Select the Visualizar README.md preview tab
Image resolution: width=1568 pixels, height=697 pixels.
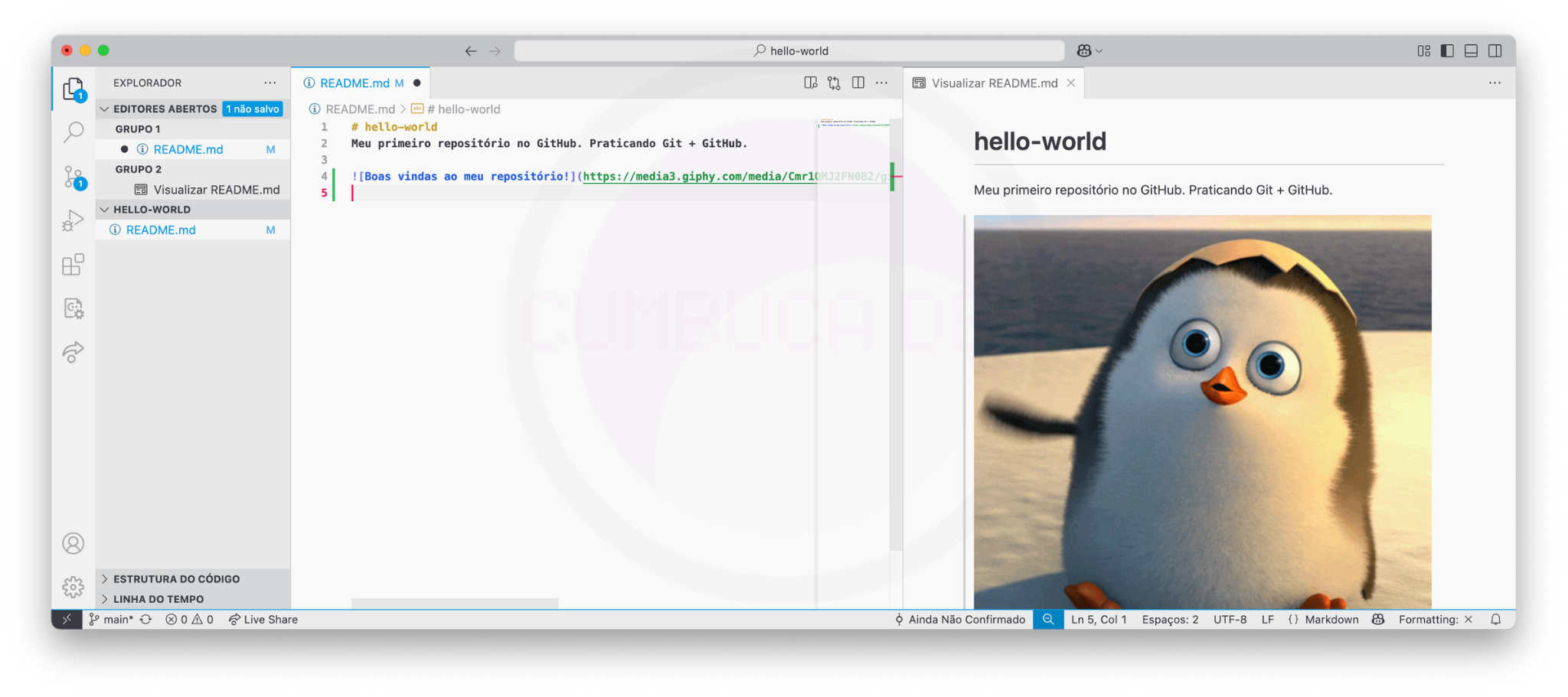coord(993,83)
